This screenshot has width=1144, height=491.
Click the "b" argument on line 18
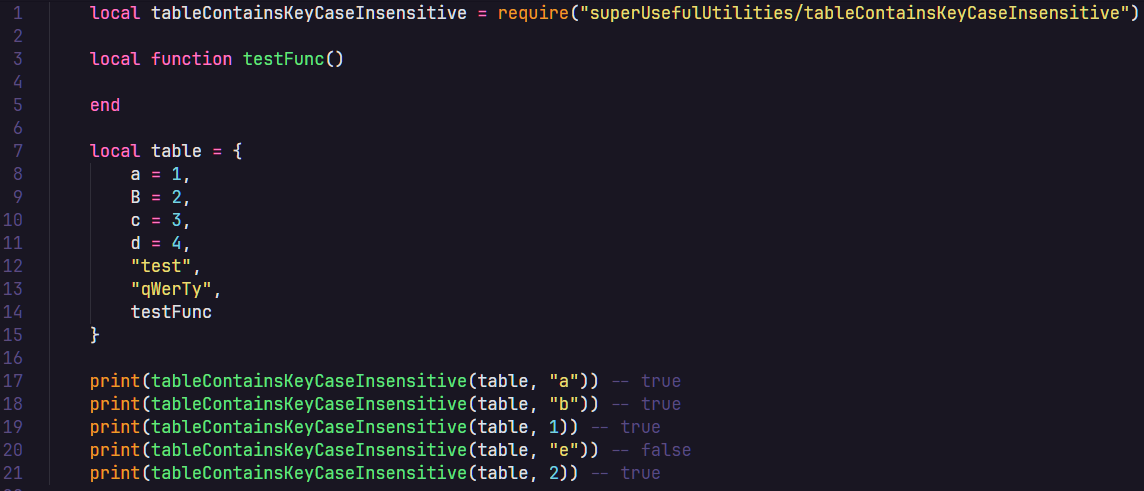pyautogui.click(x=564, y=404)
